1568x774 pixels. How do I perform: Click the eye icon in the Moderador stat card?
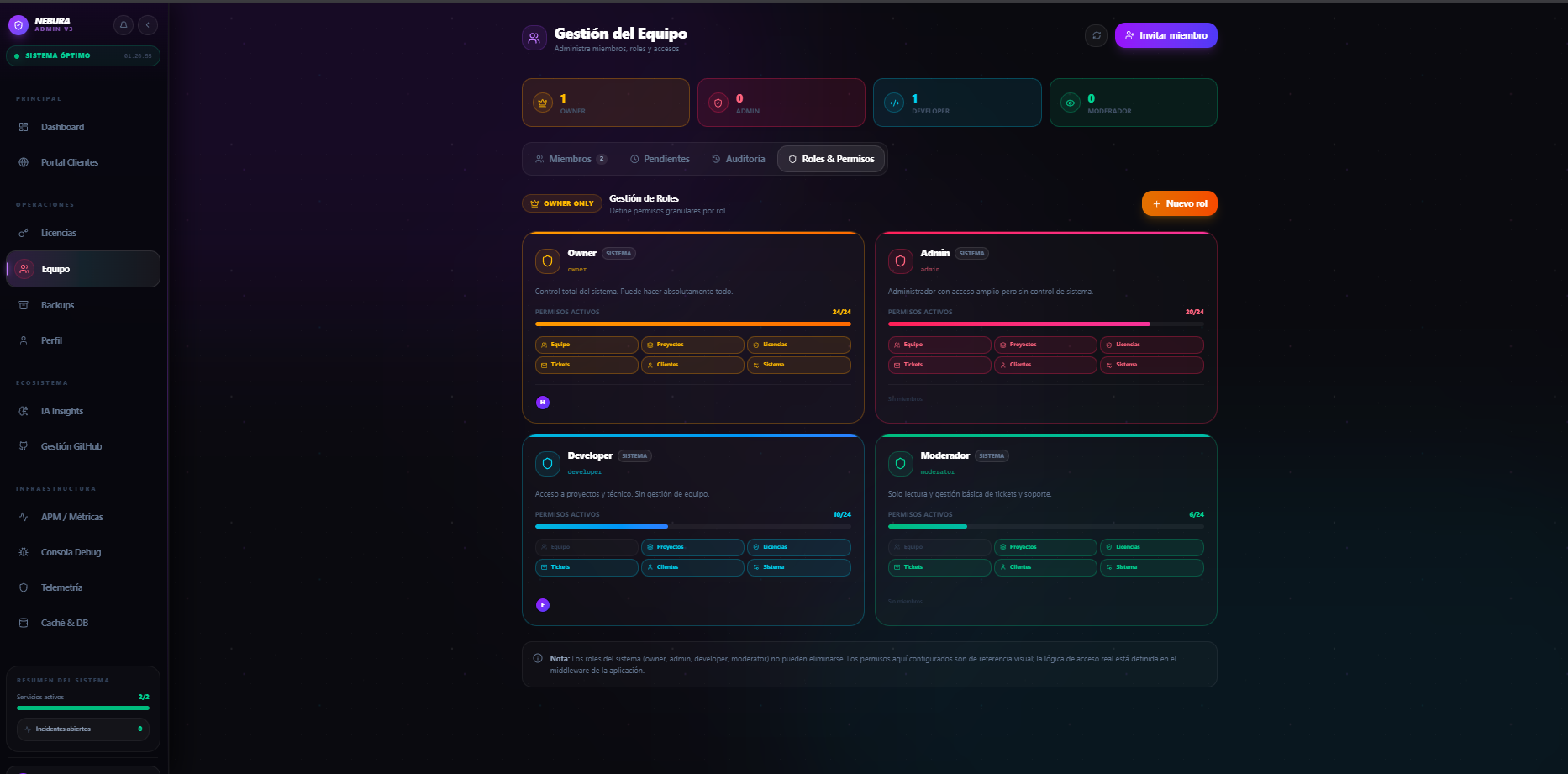tap(1071, 103)
